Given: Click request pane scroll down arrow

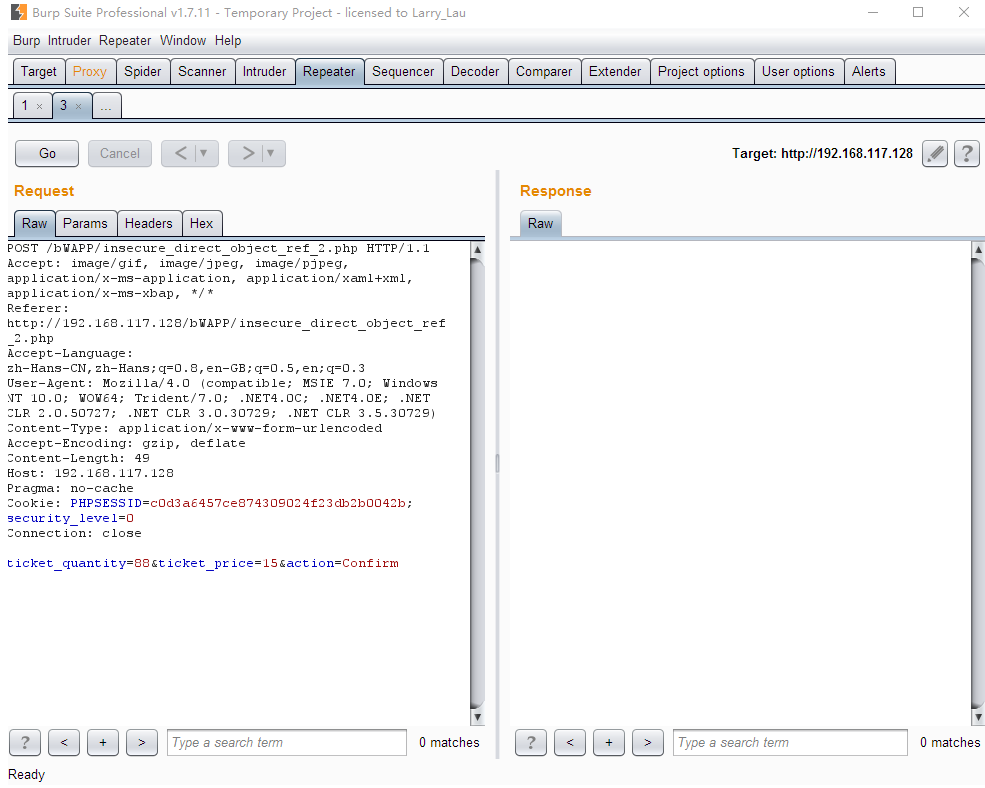Looking at the screenshot, I should click(477, 717).
